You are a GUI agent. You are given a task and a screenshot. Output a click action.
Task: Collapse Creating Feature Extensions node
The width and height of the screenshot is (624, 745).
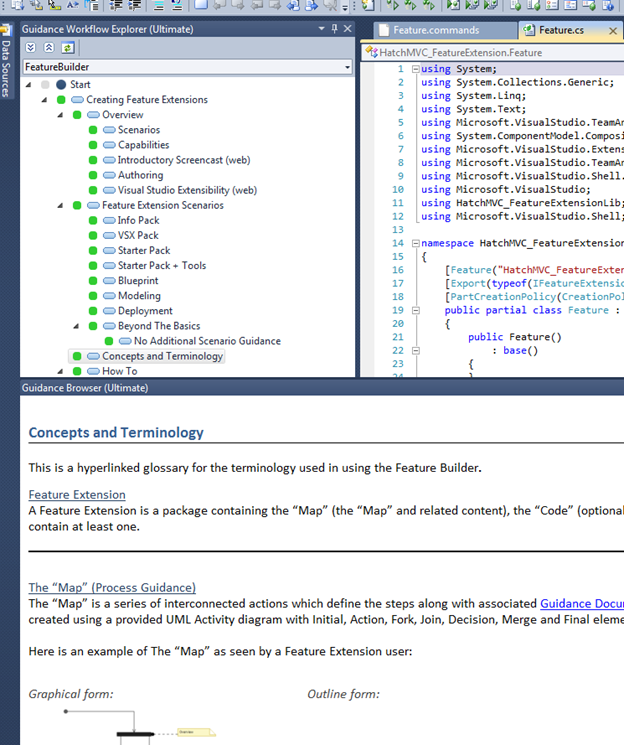click(45, 100)
